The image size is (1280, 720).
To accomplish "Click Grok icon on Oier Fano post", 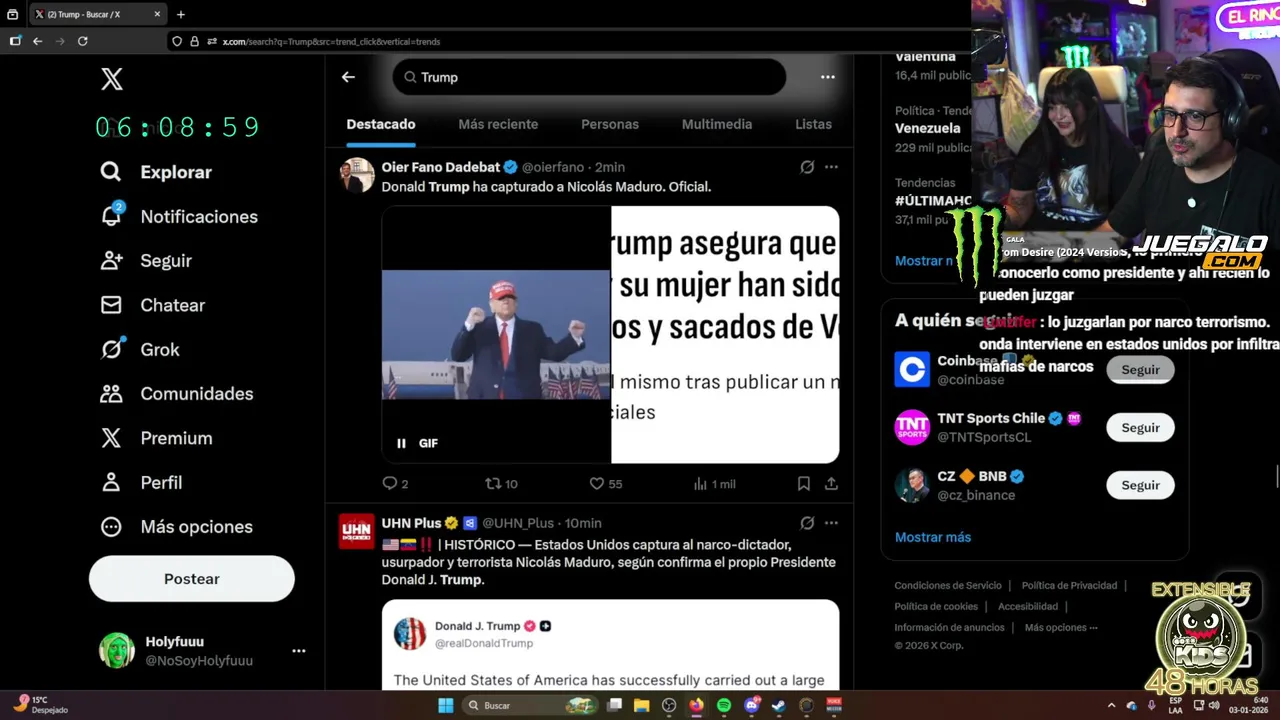I will pyautogui.click(x=807, y=167).
